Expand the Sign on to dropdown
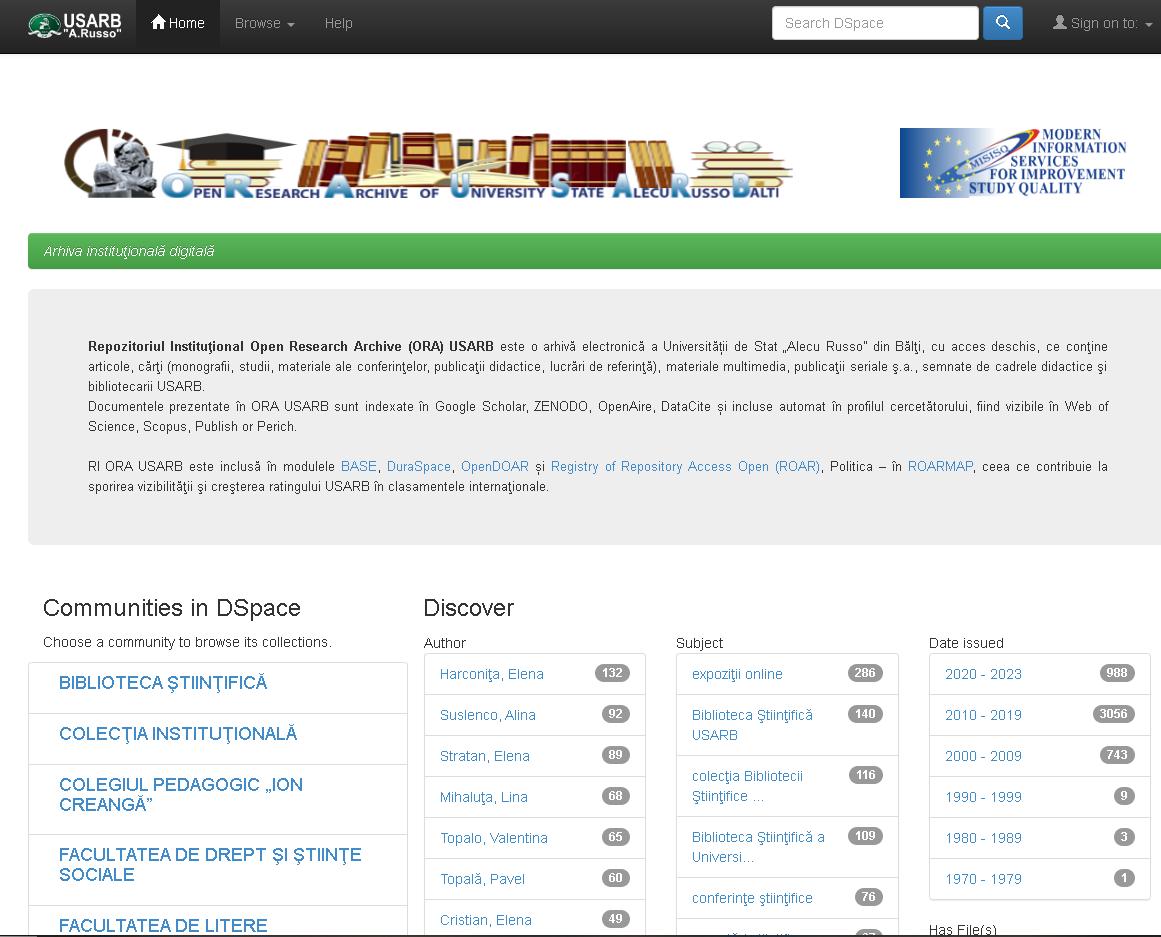Screen dimensions: 1161x937 pos(1103,24)
